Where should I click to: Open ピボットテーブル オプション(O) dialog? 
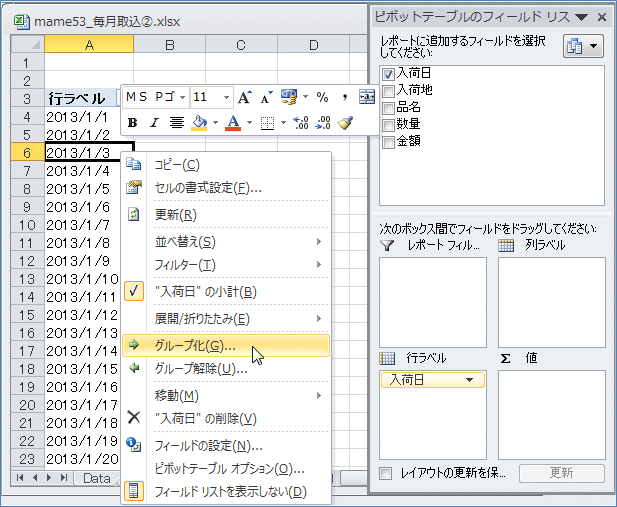click(226, 468)
